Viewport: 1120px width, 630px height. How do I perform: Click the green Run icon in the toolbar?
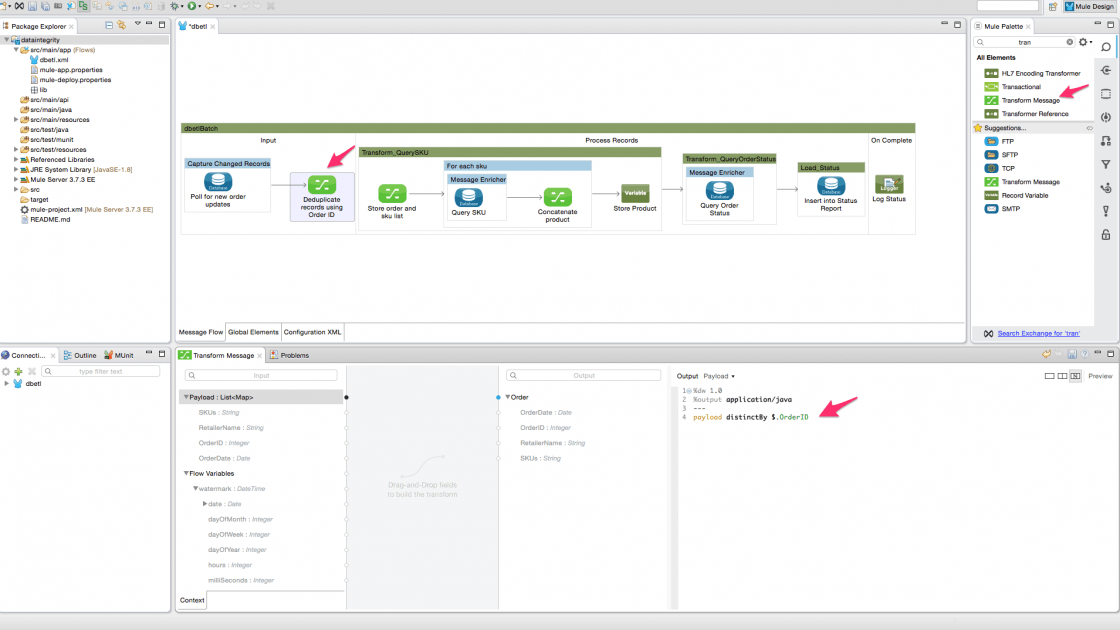[191, 6]
